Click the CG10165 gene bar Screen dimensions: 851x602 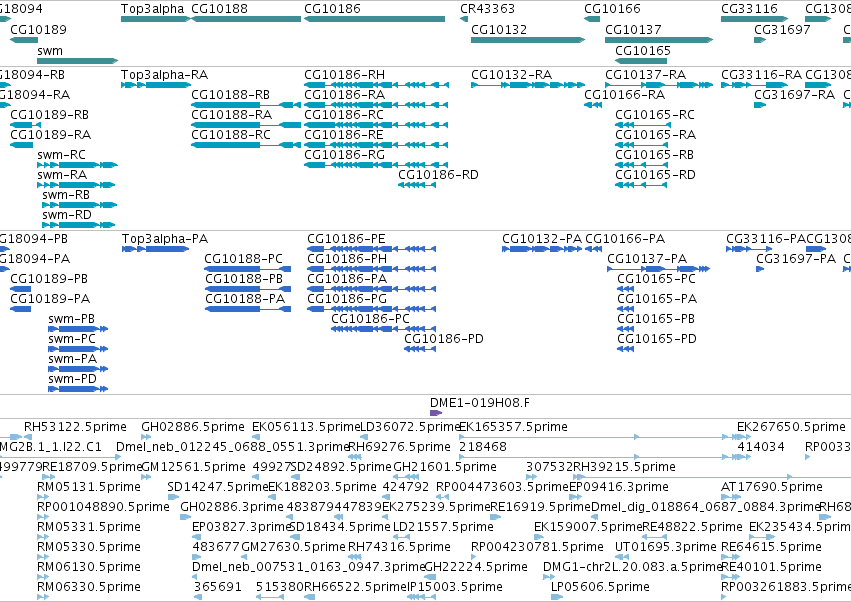click(641, 61)
